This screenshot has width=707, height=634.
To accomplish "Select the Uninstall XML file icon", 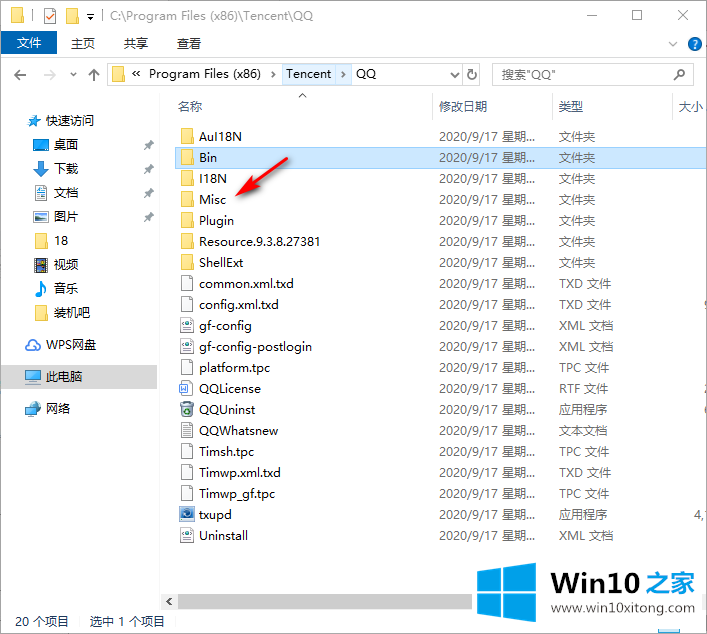I will pyautogui.click(x=187, y=536).
